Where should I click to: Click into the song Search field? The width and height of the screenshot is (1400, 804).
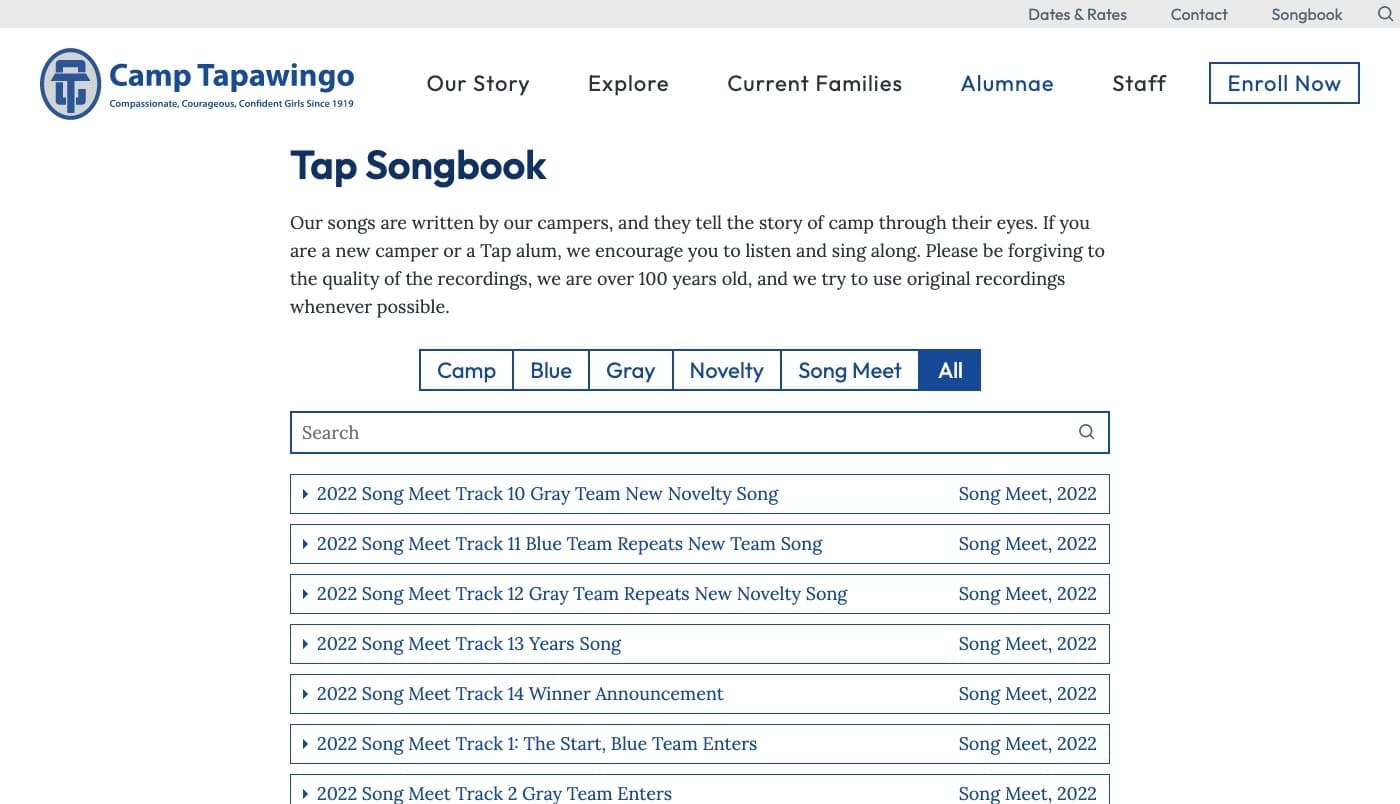pyautogui.click(x=680, y=432)
